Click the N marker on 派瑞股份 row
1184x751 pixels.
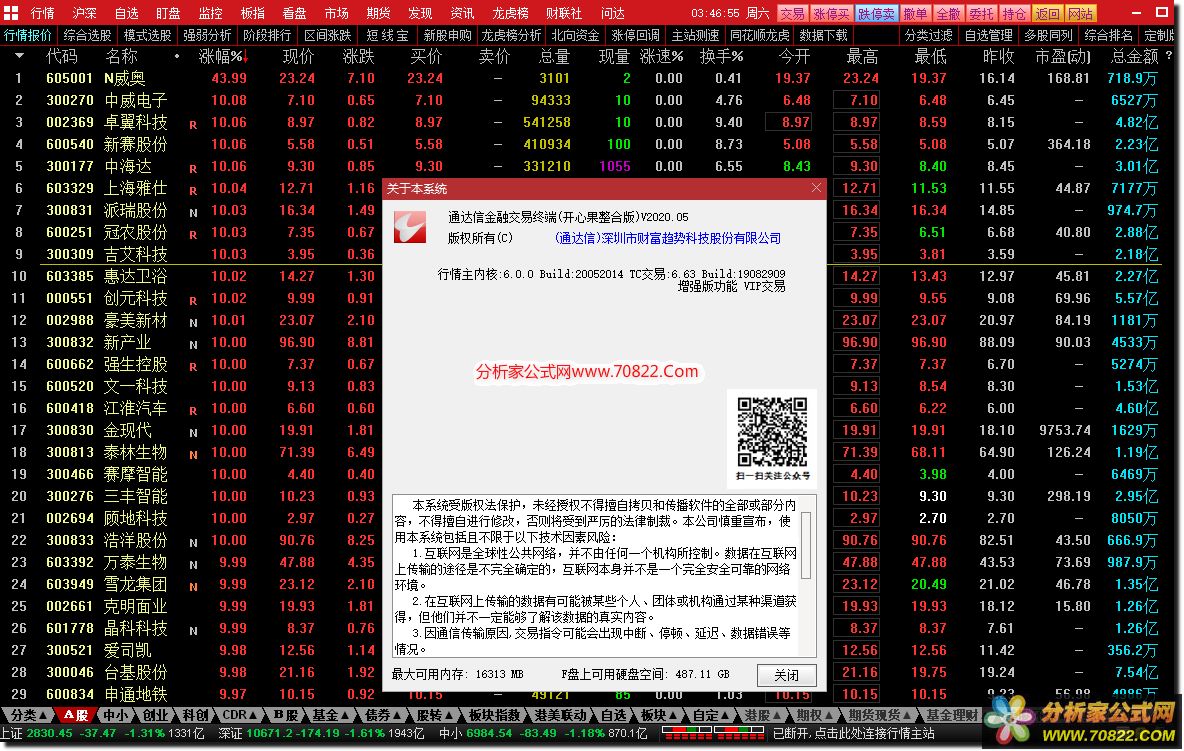coord(193,213)
